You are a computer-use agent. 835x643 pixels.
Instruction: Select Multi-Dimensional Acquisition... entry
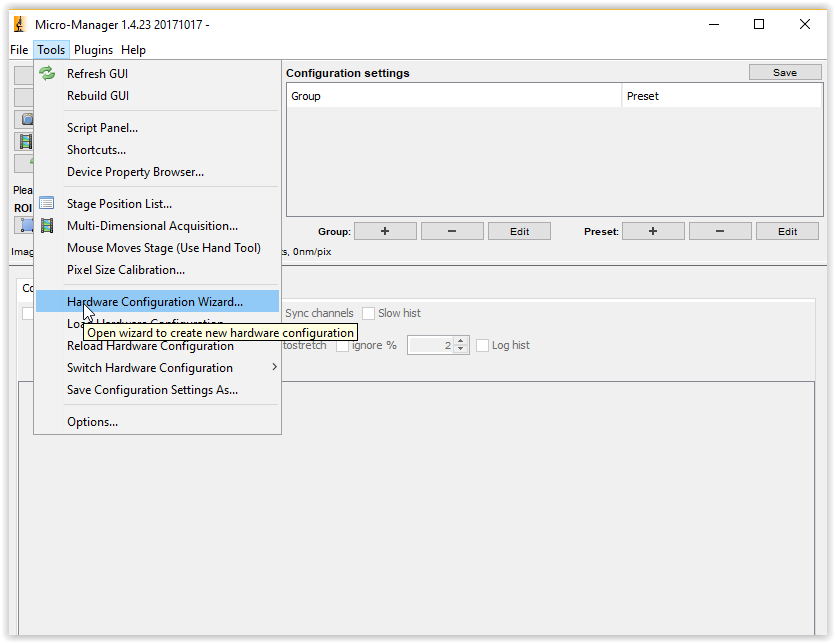tap(157, 226)
